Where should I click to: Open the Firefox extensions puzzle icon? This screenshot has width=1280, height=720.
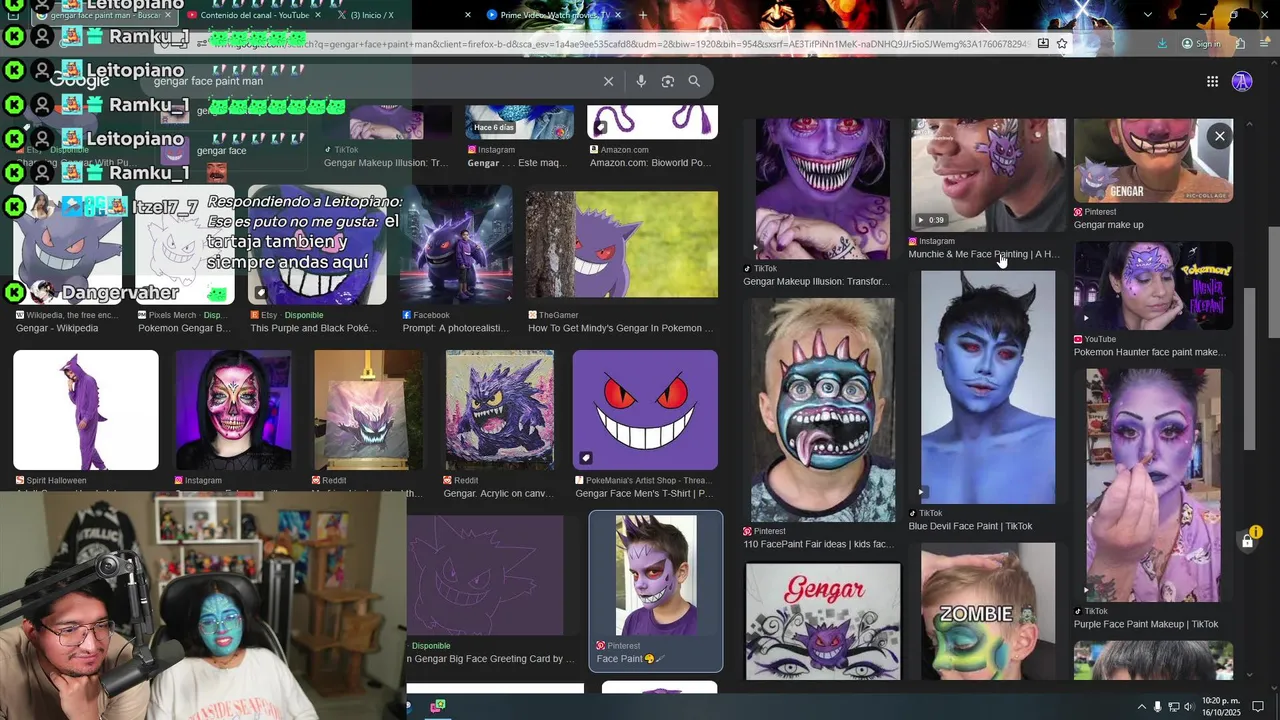pyautogui.click(x=1240, y=44)
